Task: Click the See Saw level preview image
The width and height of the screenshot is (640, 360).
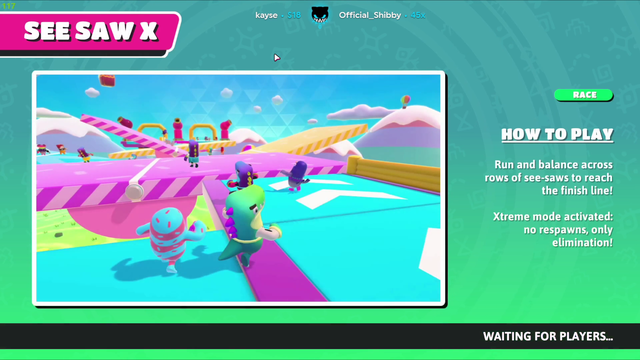Action: [x=239, y=188]
